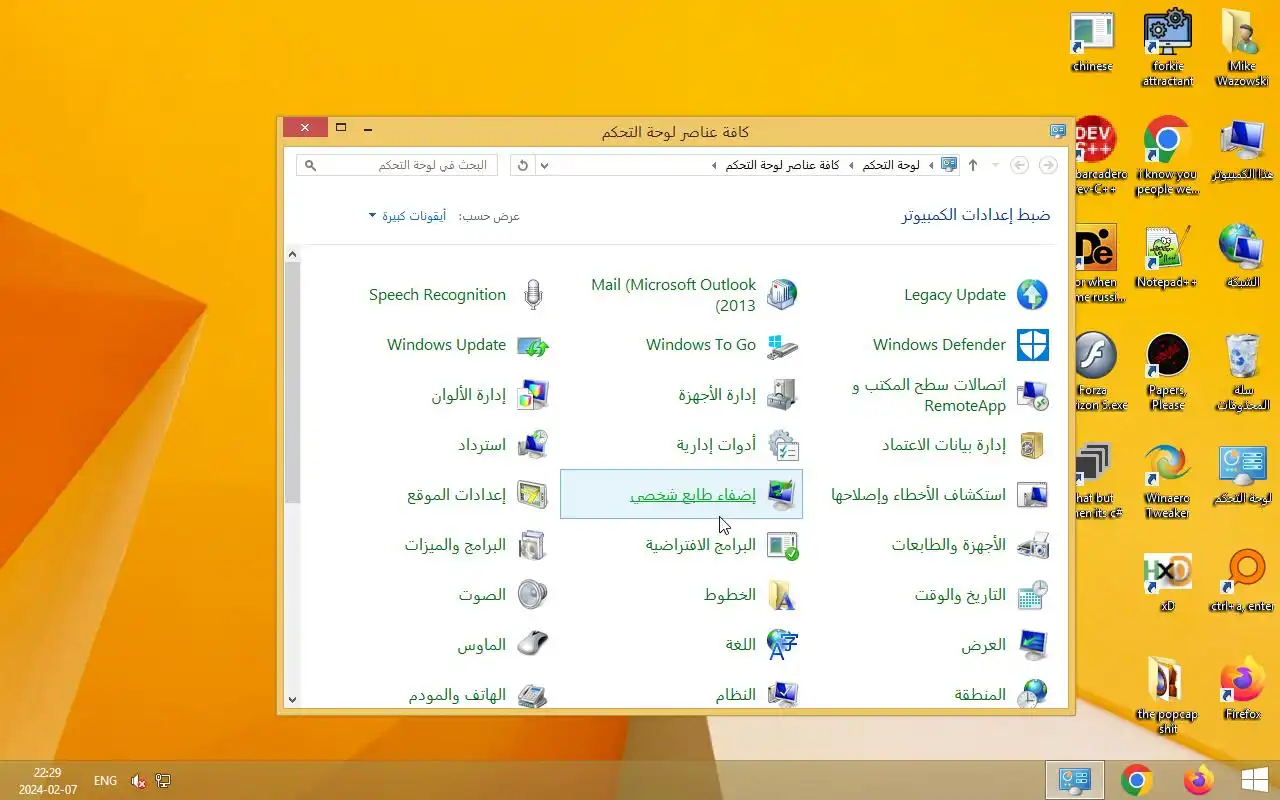Click the Date and Time (التاريخ والوقت) link
This screenshot has width=1280, height=800.
960,595
